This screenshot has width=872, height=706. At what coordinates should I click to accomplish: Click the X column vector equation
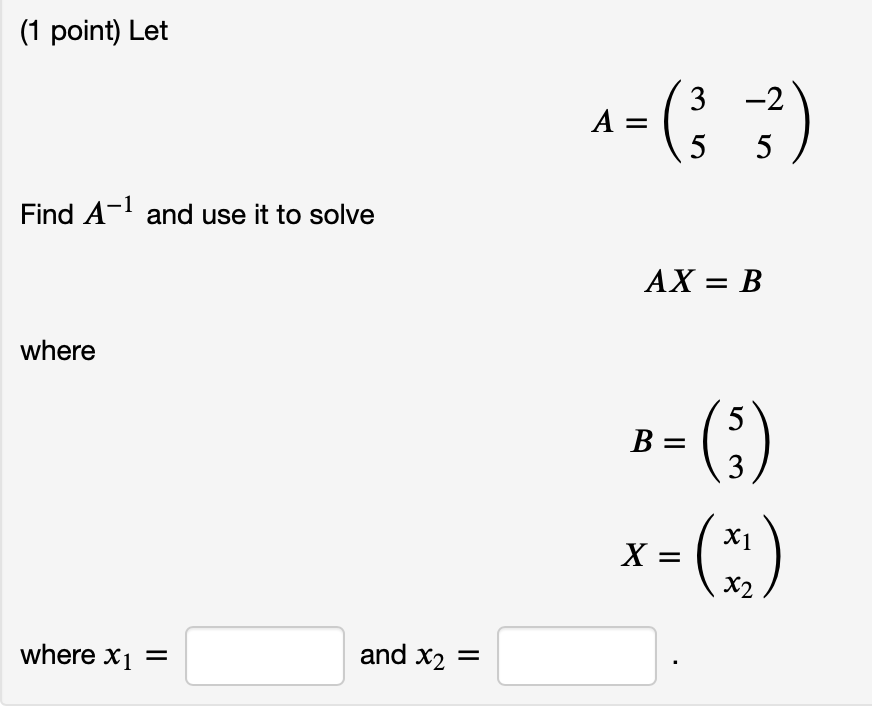click(700, 557)
